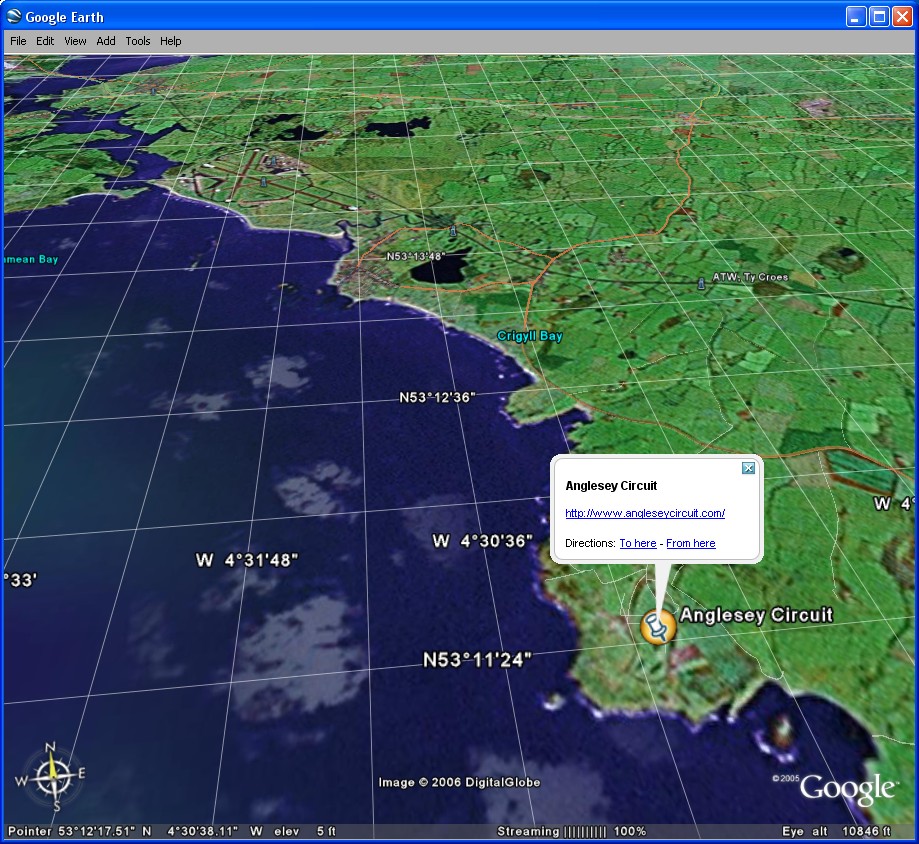Click the Eye alt 10846 ft readout

pyautogui.click(x=836, y=831)
